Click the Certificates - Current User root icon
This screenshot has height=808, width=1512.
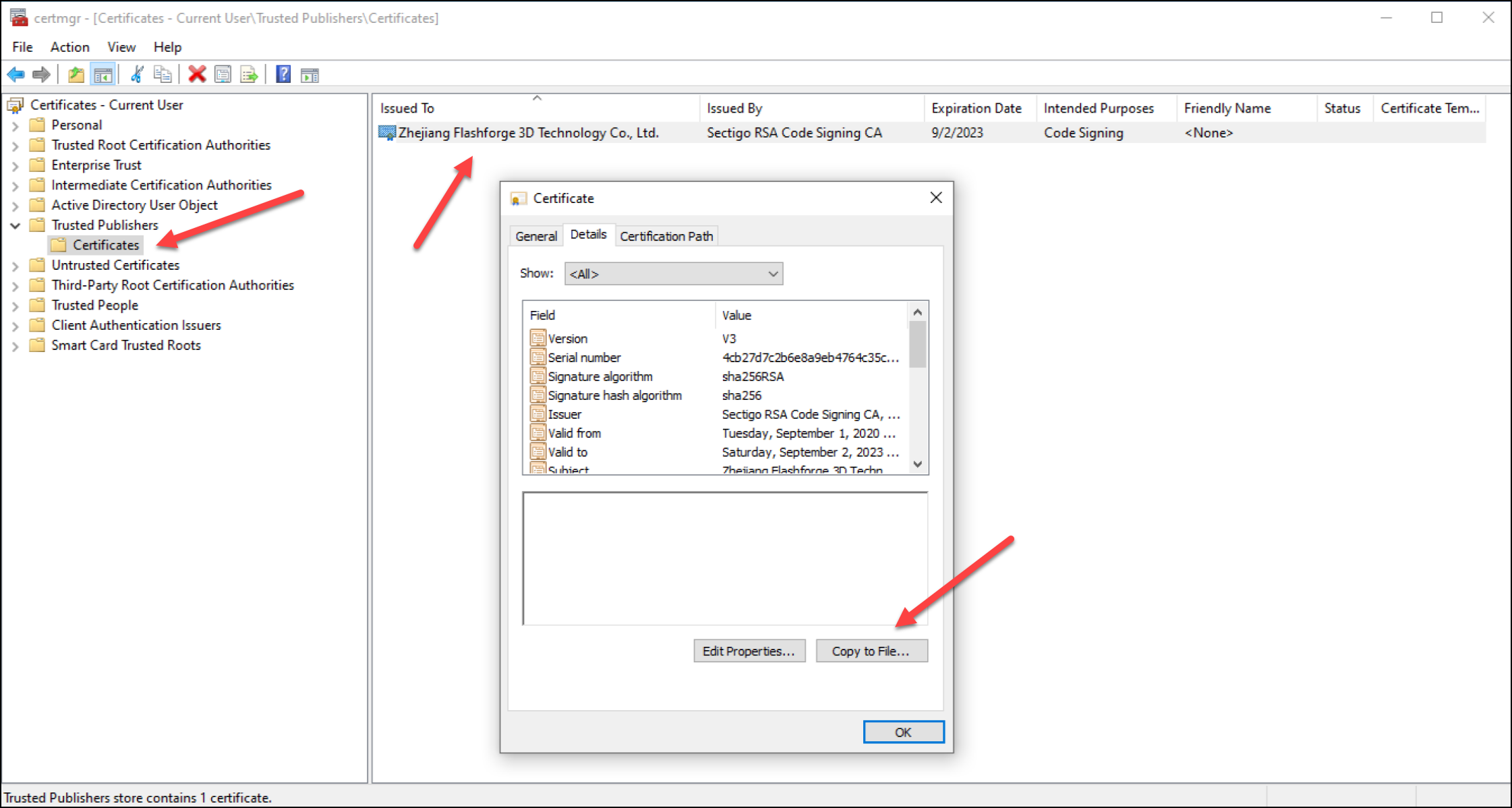[x=16, y=105]
